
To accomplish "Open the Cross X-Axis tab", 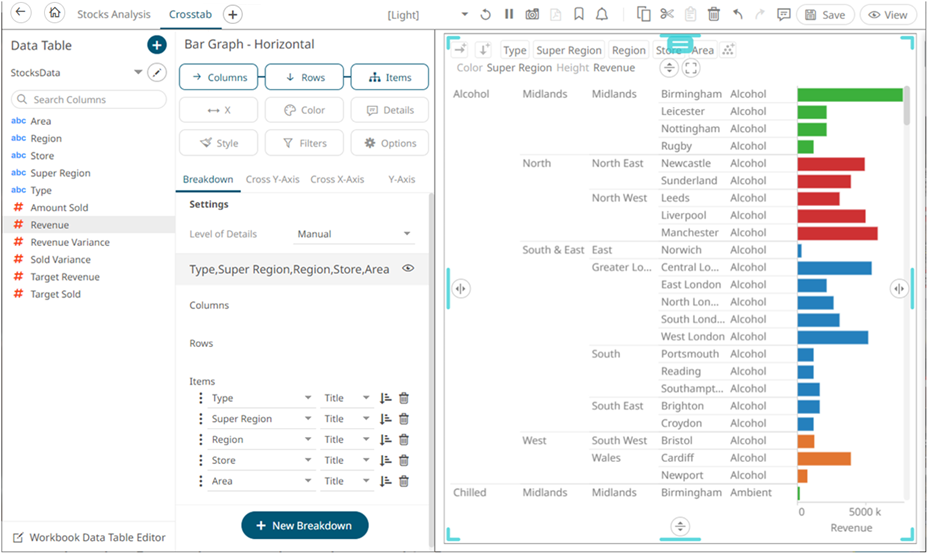I will [337, 179].
